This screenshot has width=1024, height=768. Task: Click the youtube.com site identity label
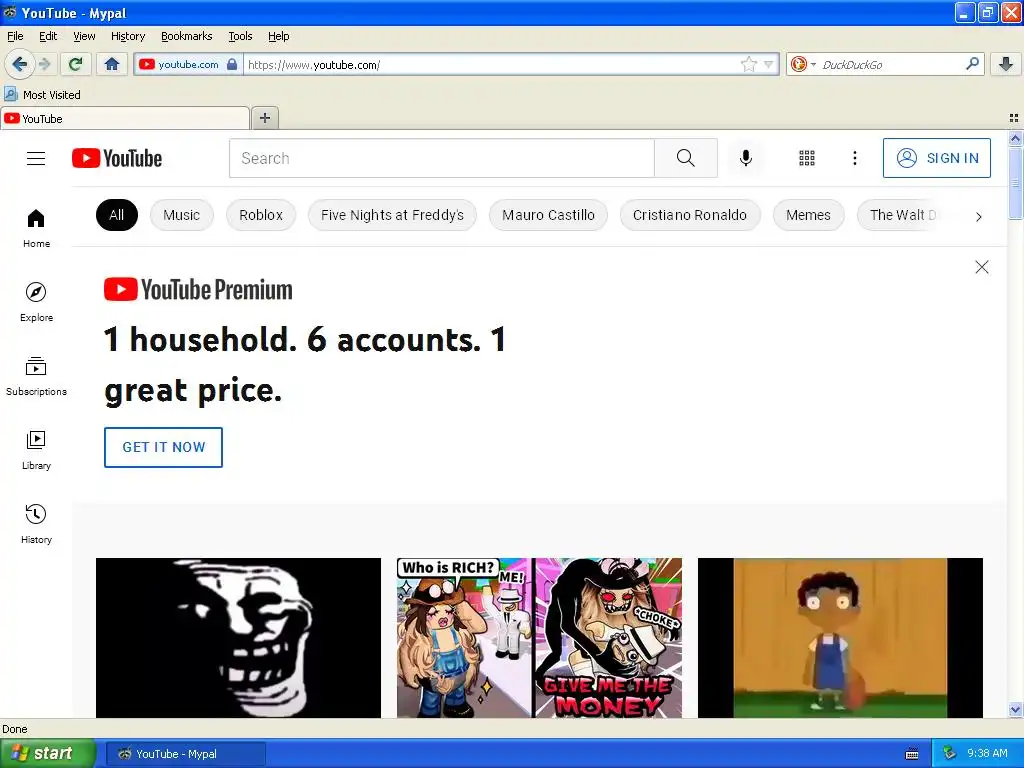point(188,64)
